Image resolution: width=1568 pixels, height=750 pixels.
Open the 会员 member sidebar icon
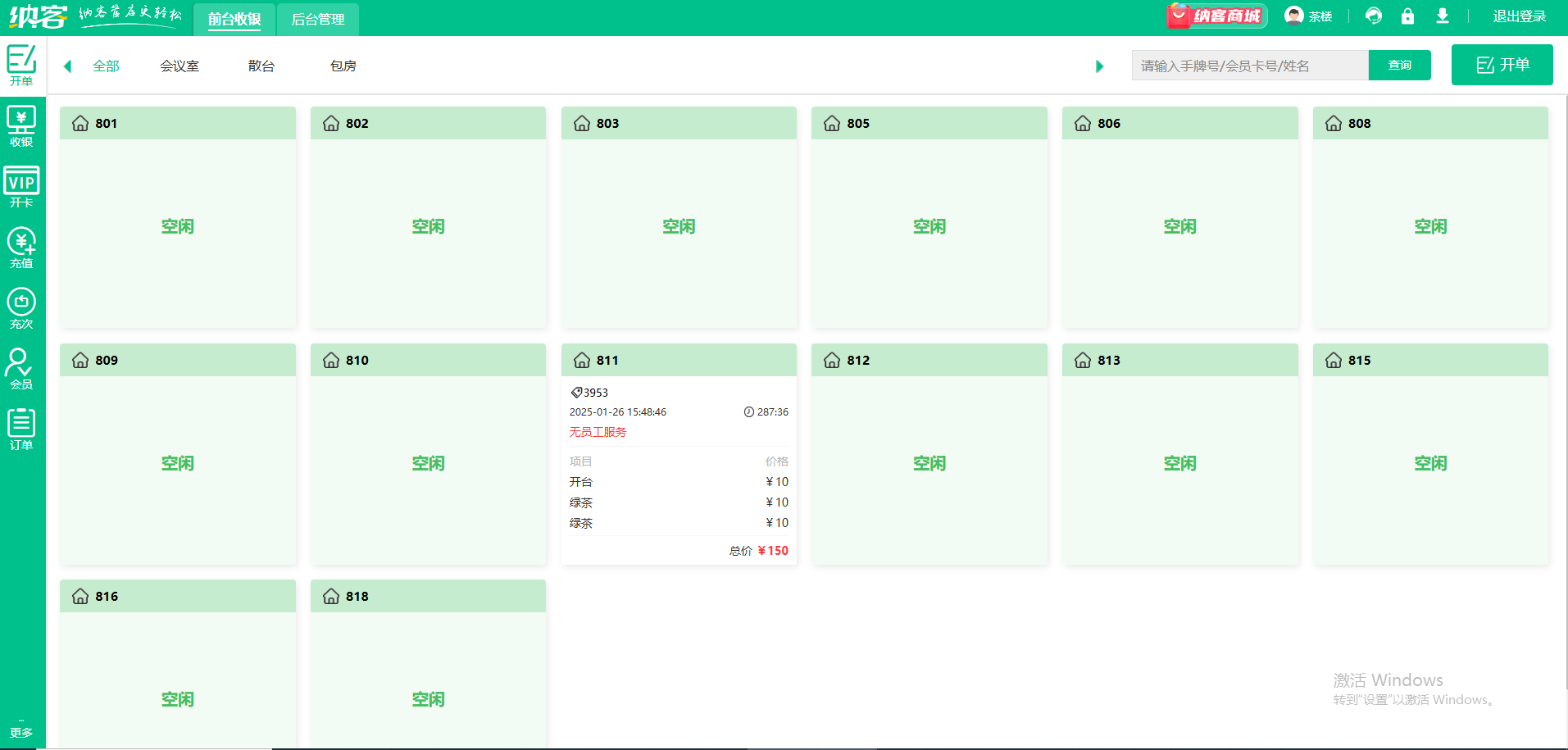point(21,369)
